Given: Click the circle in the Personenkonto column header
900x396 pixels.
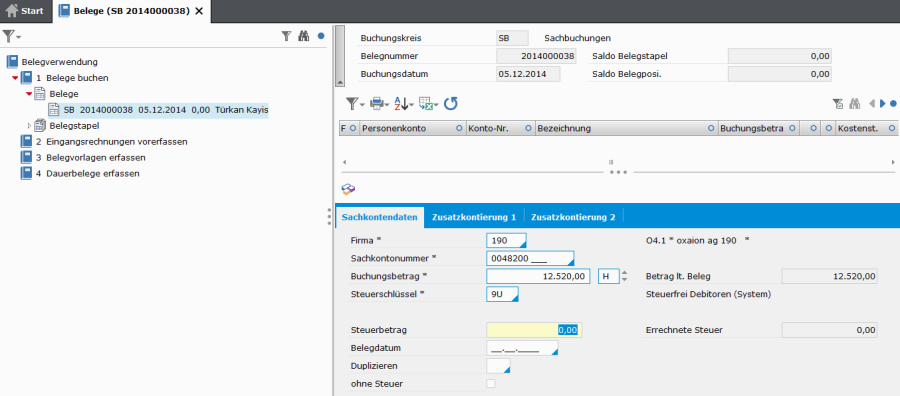Looking at the screenshot, I should [459, 129].
